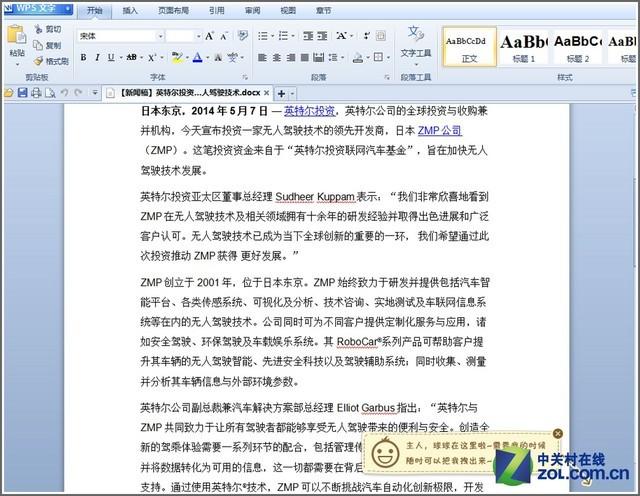Open the line spacing dropdown arrow
The image size is (640, 496).
[342, 58]
